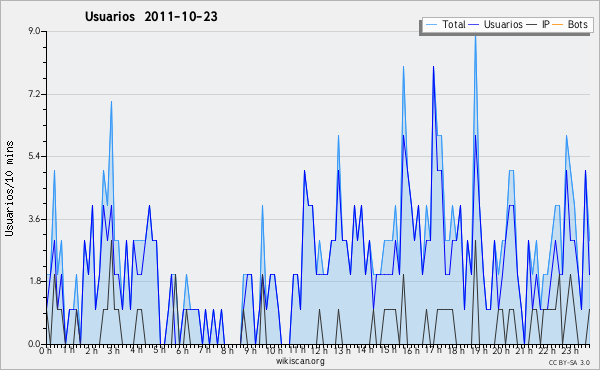
Task: Click the light blue Total legend line
Action: (x=431, y=24)
